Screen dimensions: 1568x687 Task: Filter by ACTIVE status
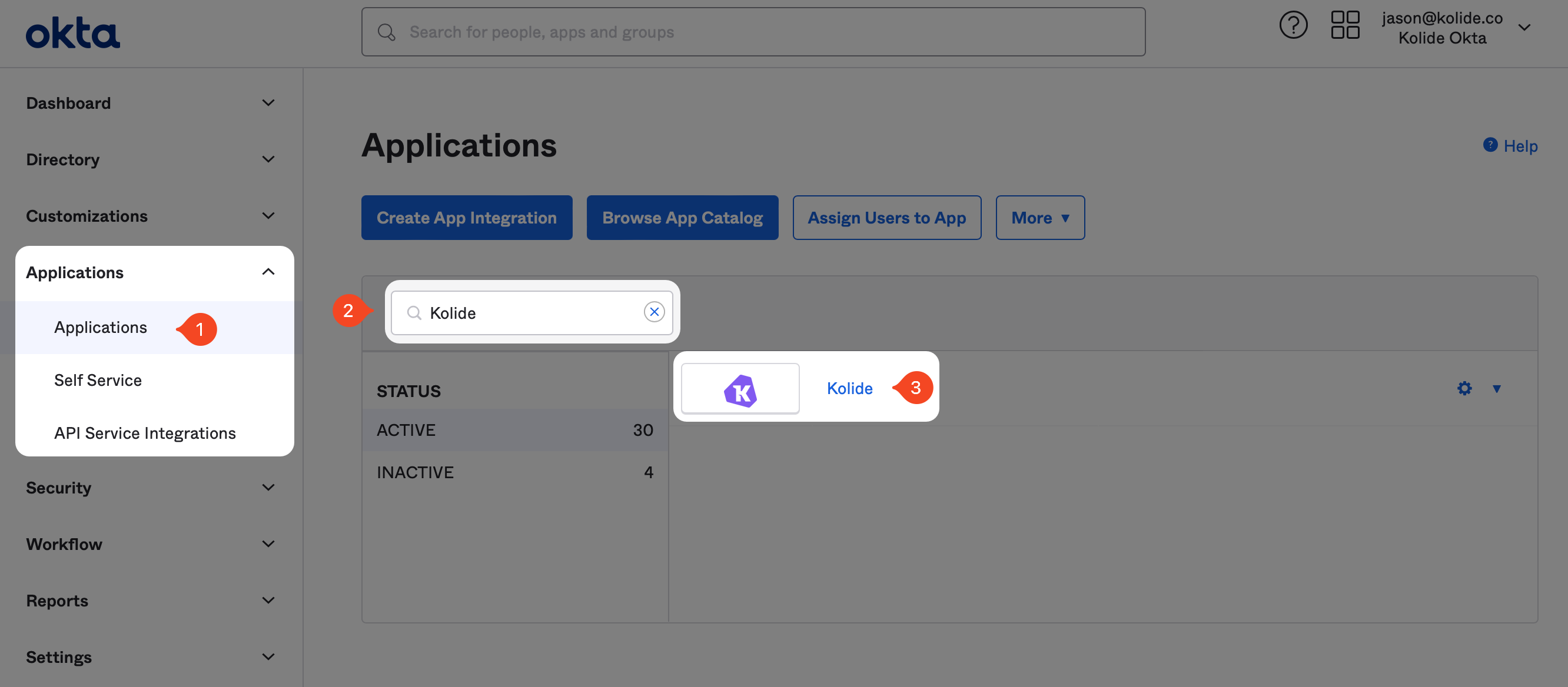pyautogui.click(x=515, y=430)
